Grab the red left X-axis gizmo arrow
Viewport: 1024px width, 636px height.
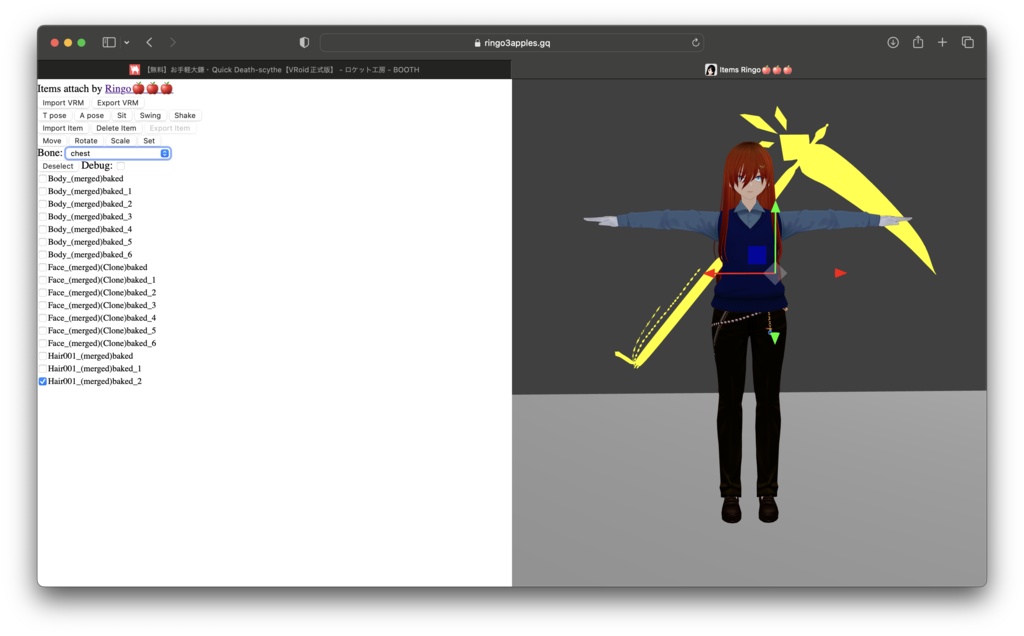pyautogui.click(x=710, y=274)
